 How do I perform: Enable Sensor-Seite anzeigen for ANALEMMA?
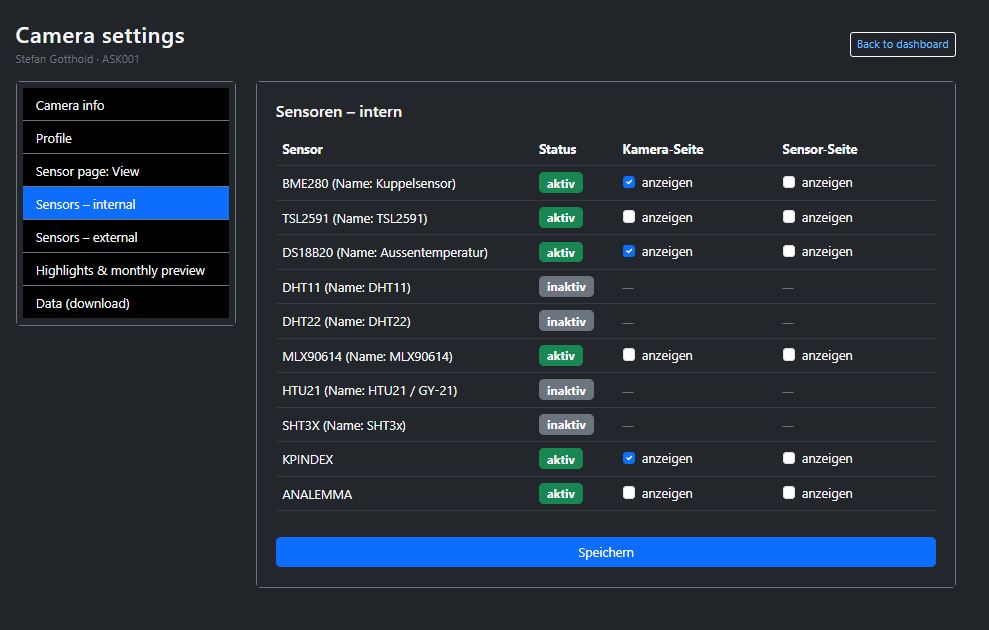tap(789, 493)
